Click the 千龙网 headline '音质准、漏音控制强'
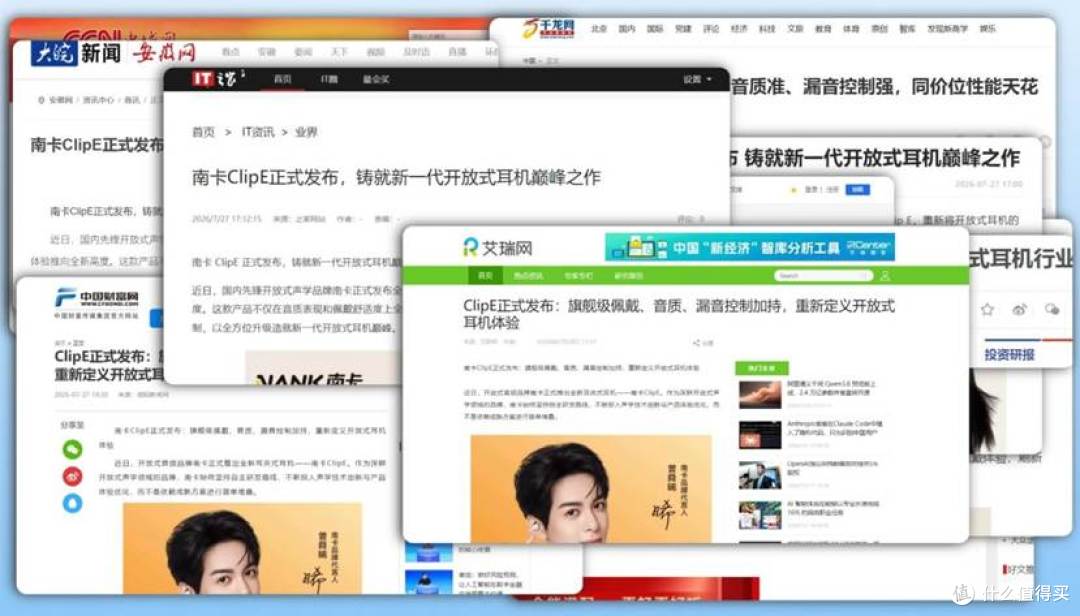This screenshot has height=616, width=1080. point(884,86)
